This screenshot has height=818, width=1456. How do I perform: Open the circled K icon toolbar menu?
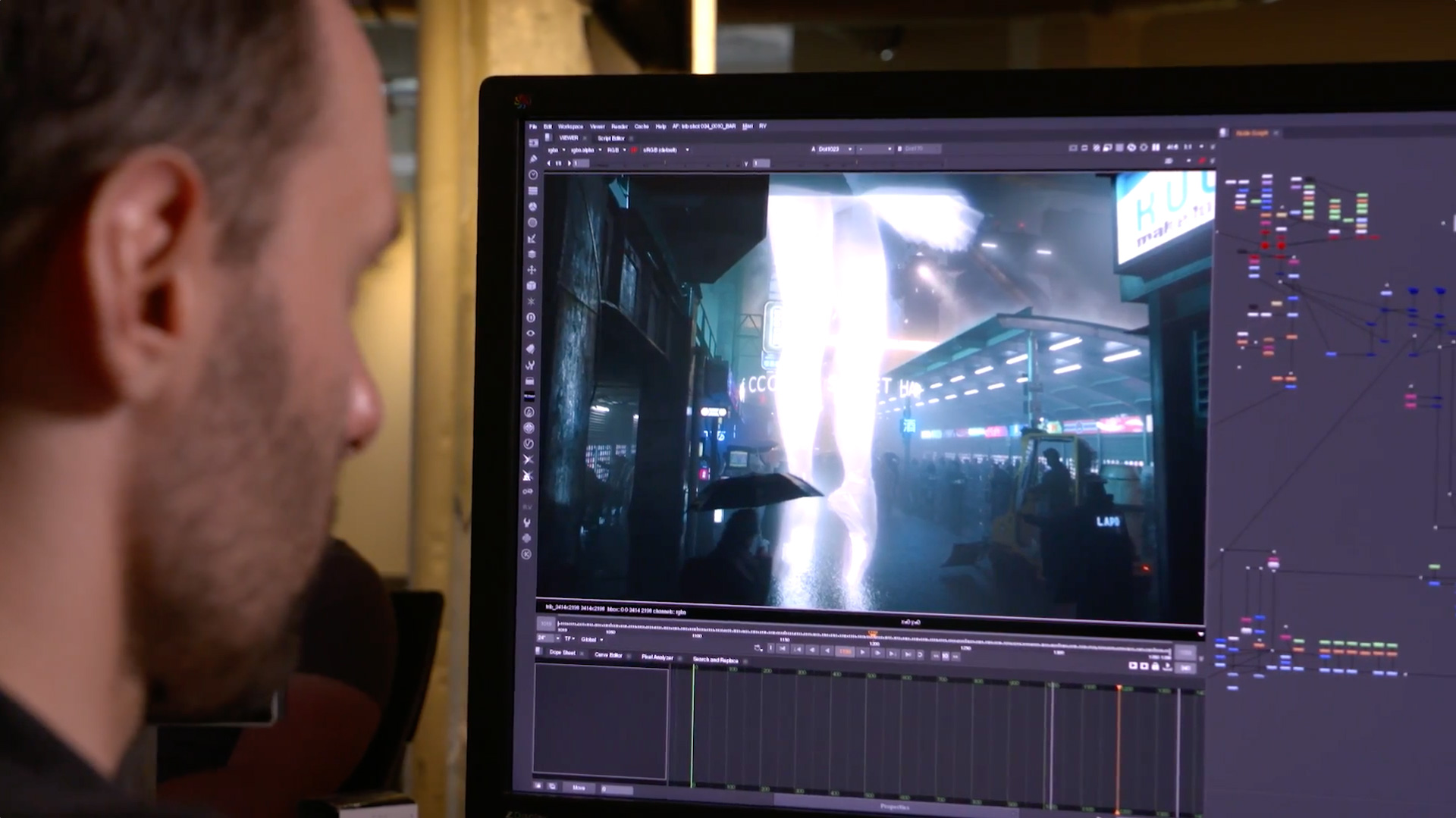click(527, 554)
